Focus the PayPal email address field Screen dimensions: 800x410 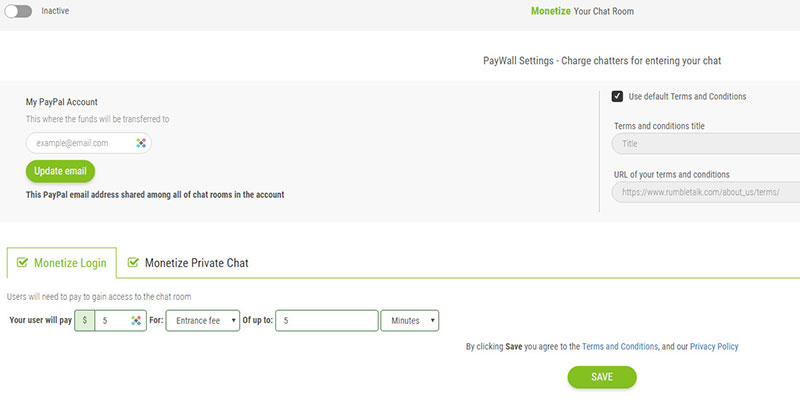click(x=80, y=143)
